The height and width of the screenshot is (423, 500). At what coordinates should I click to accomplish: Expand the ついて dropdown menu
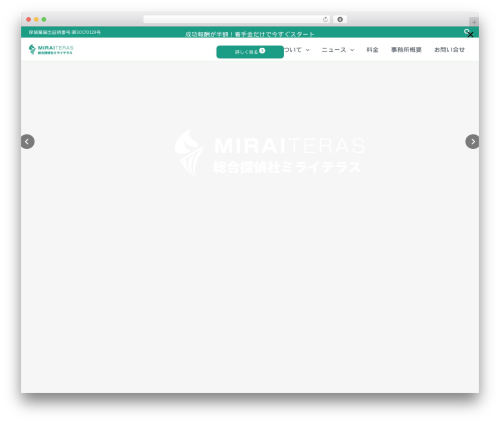[297, 50]
